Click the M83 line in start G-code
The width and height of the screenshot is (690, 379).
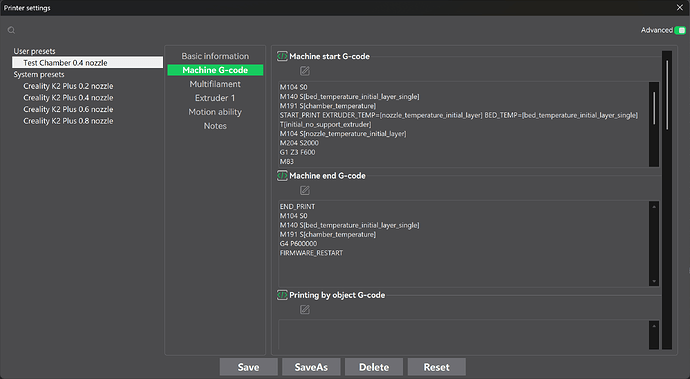(x=286, y=162)
